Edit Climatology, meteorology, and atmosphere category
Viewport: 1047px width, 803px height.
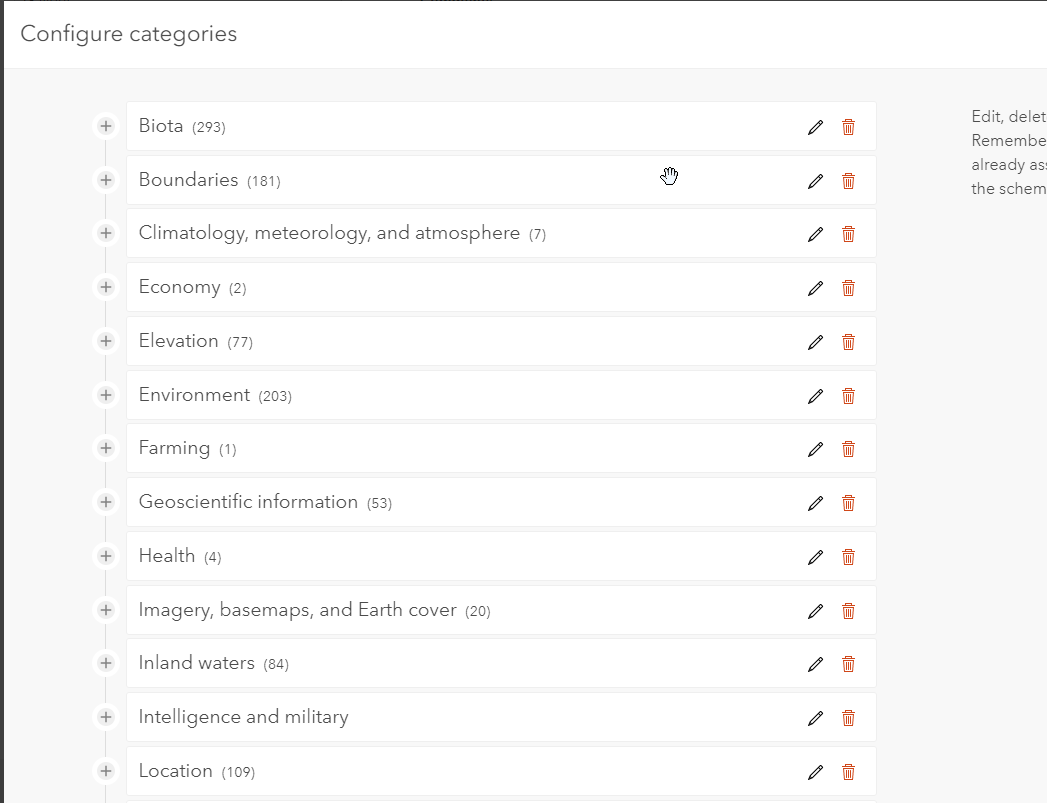(815, 234)
